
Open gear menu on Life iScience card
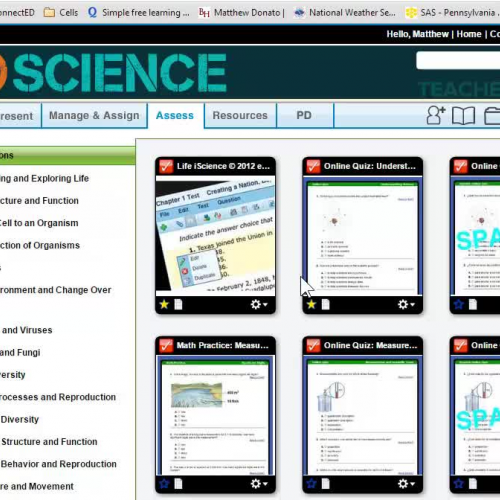259,304
